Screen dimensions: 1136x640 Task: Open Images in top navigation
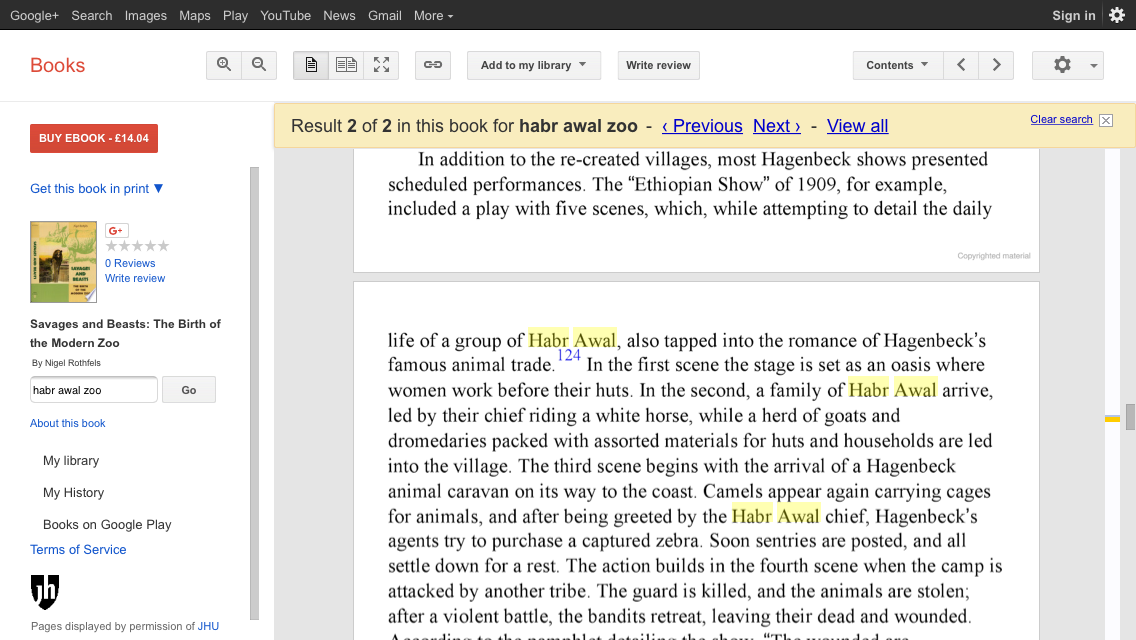tap(146, 15)
